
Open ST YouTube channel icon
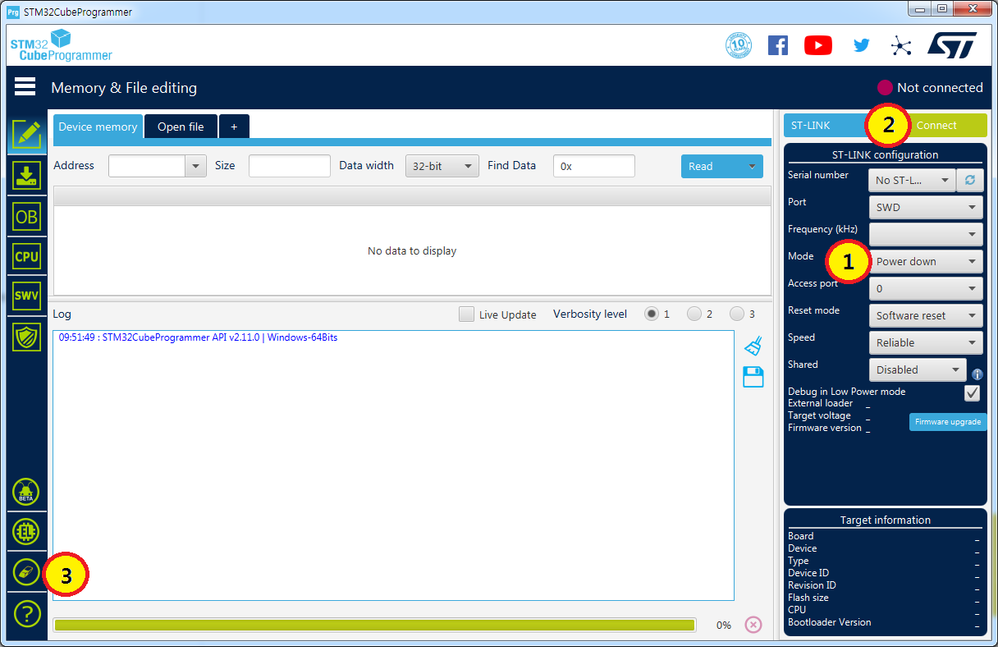818,45
